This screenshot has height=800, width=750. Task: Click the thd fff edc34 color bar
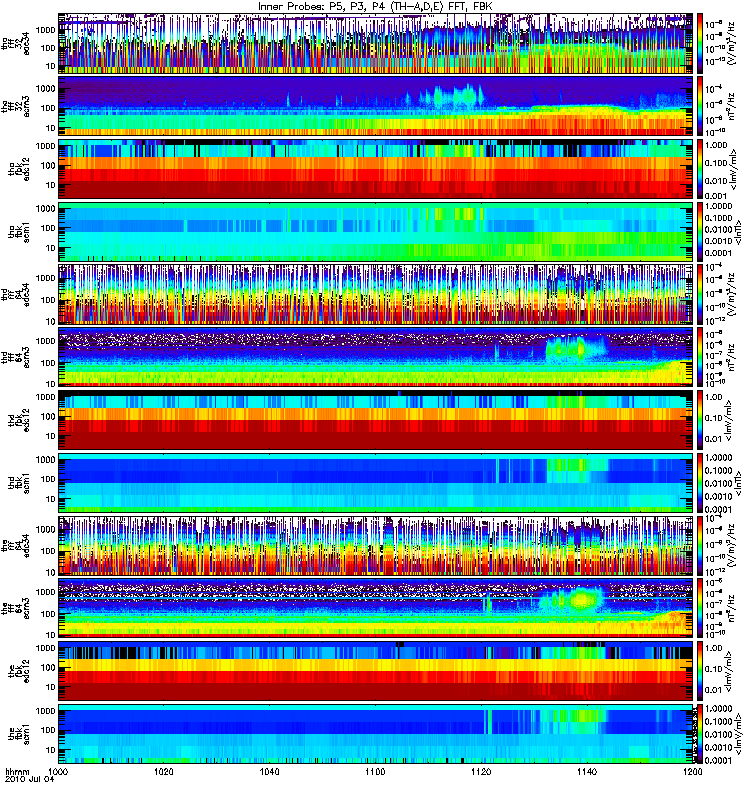(700, 295)
